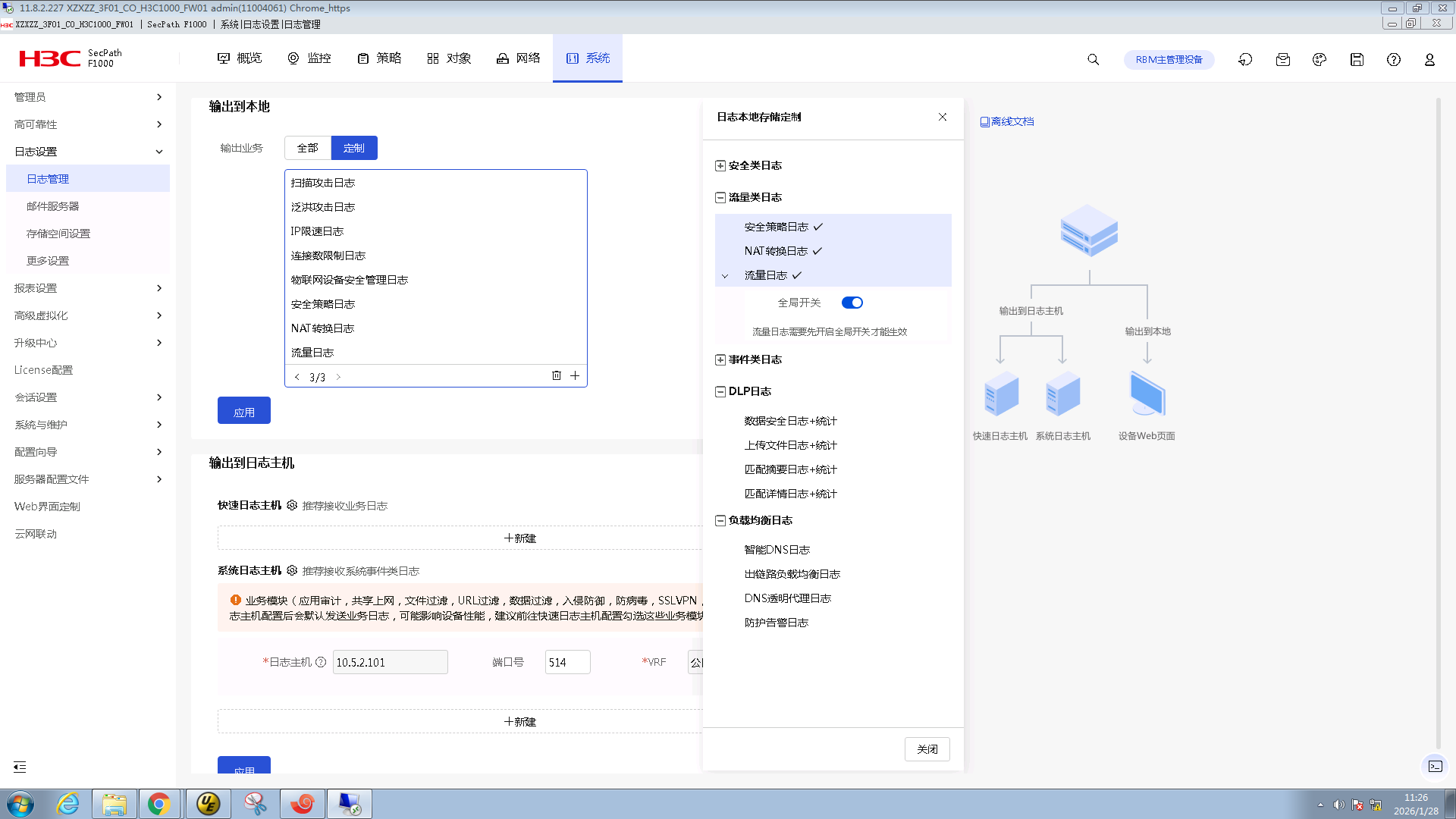Click the 端口号 input field
Image resolution: width=1456 pixels, height=819 pixels.
click(x=566, y=662)
